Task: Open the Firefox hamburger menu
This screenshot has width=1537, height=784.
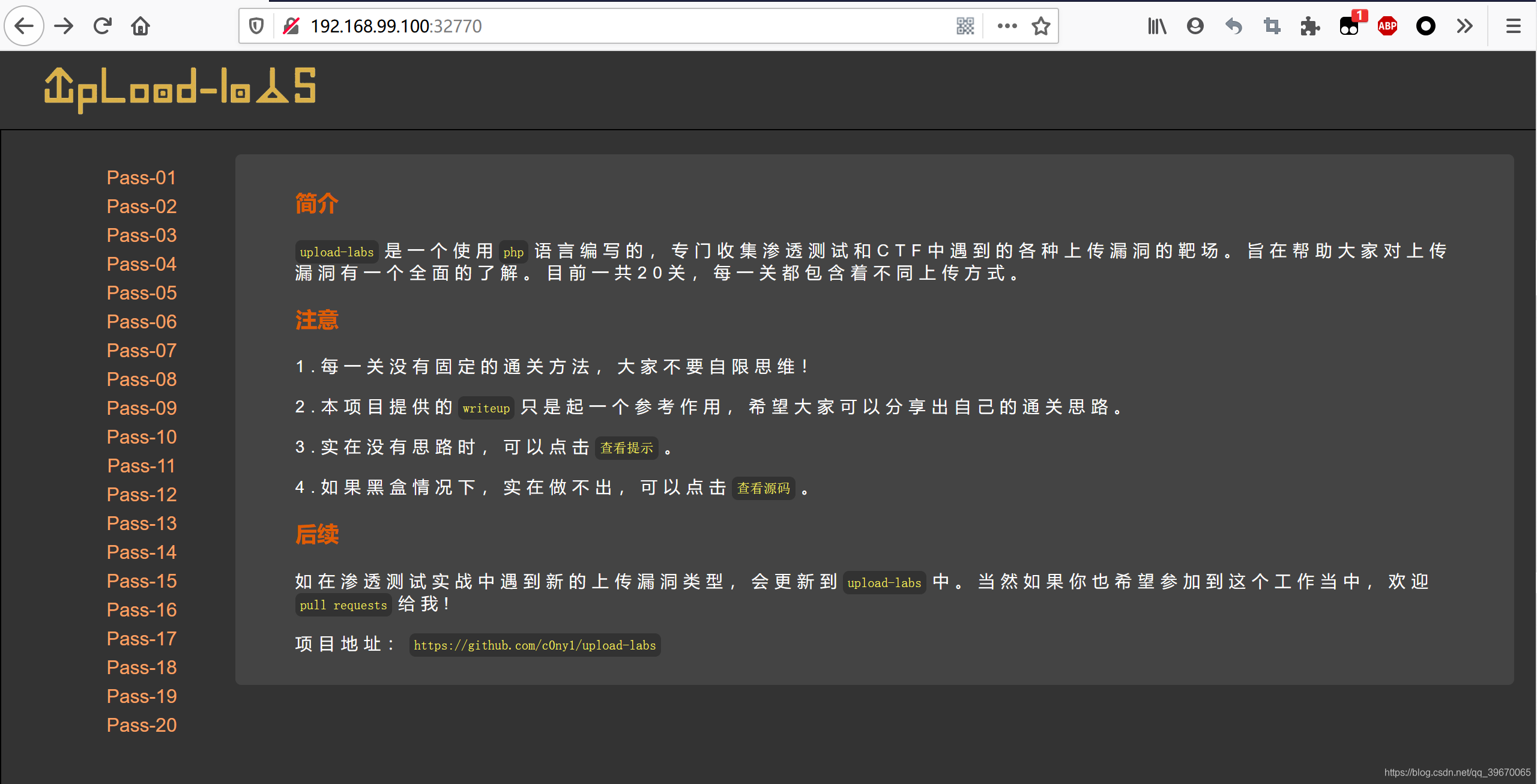Action: pos(1513,26)
